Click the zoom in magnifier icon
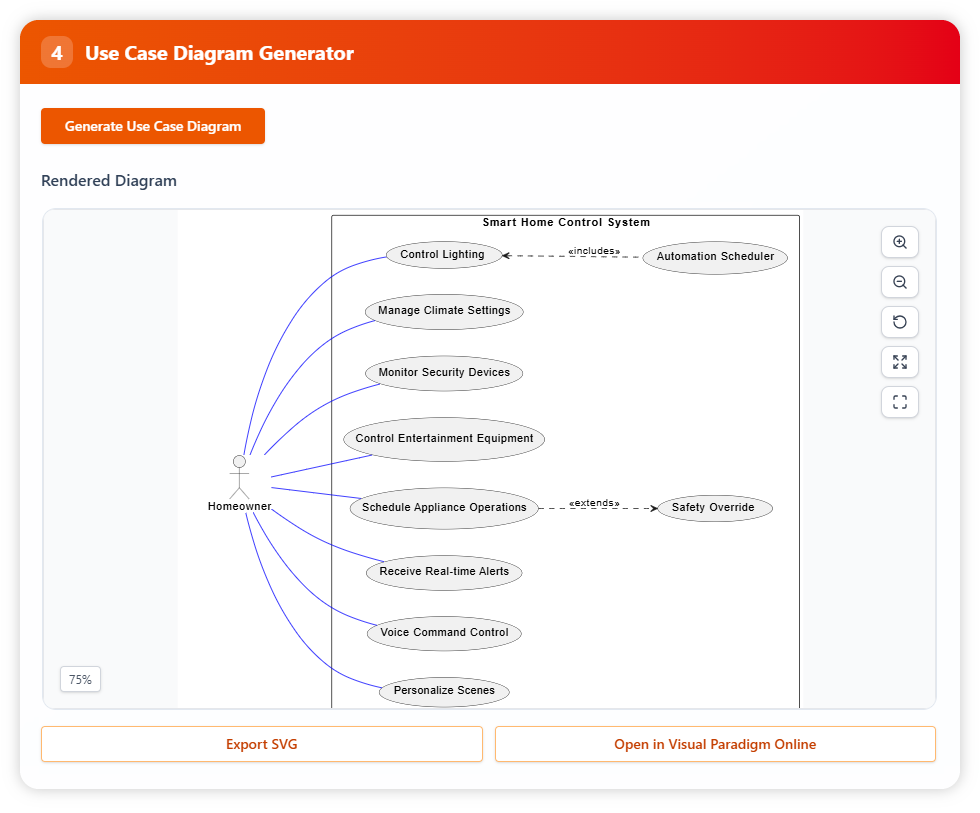 click(x=899, y=242)
